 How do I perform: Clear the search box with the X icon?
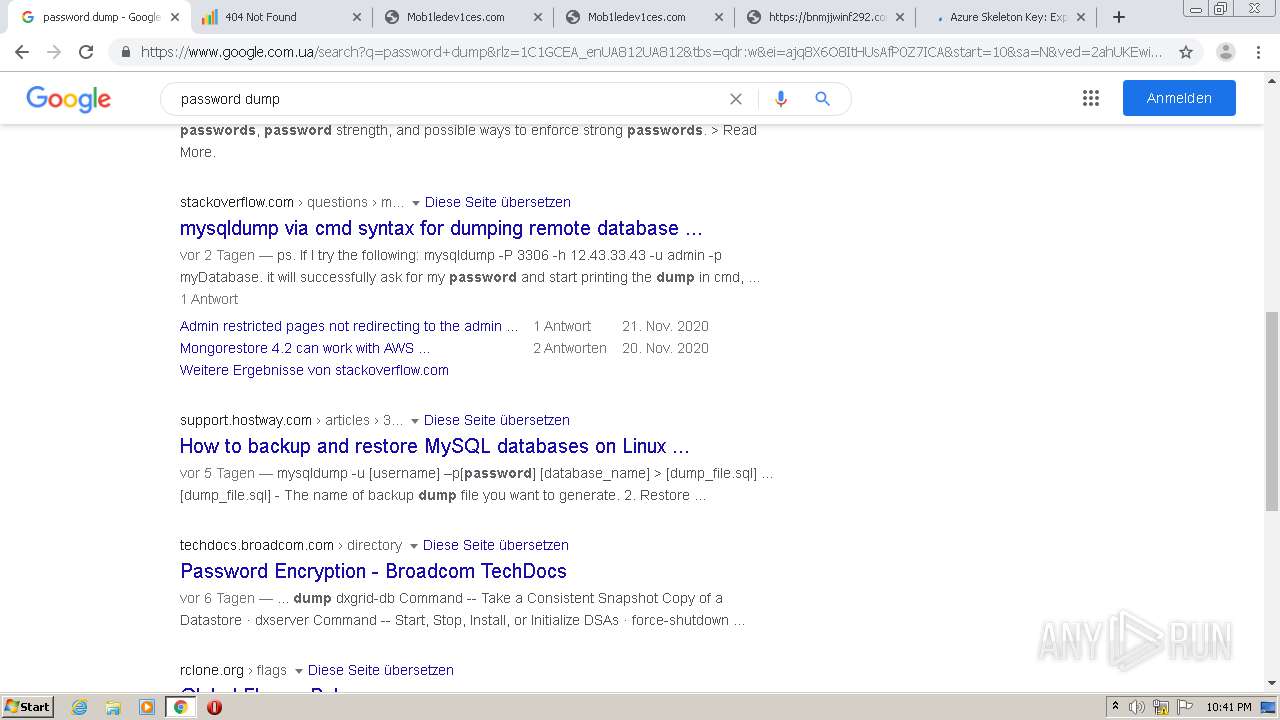pos(736,99)
